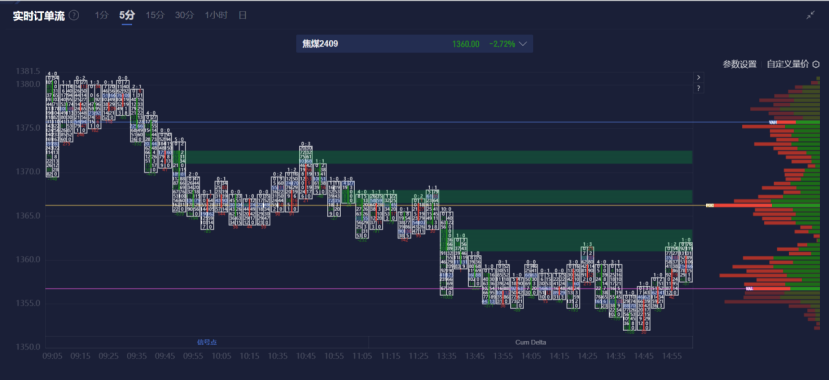Switch to the 15分 timeframe
The width and height of the screenshot is (829, 380).
pos(155,15)
